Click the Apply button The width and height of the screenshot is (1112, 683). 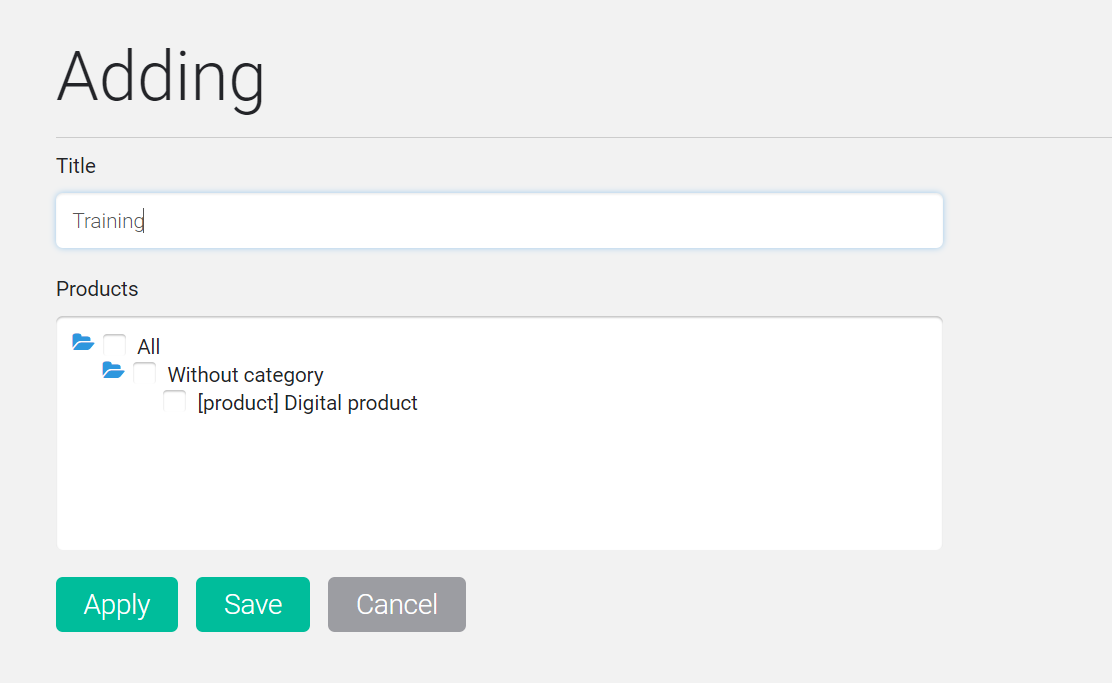(117, 604)
